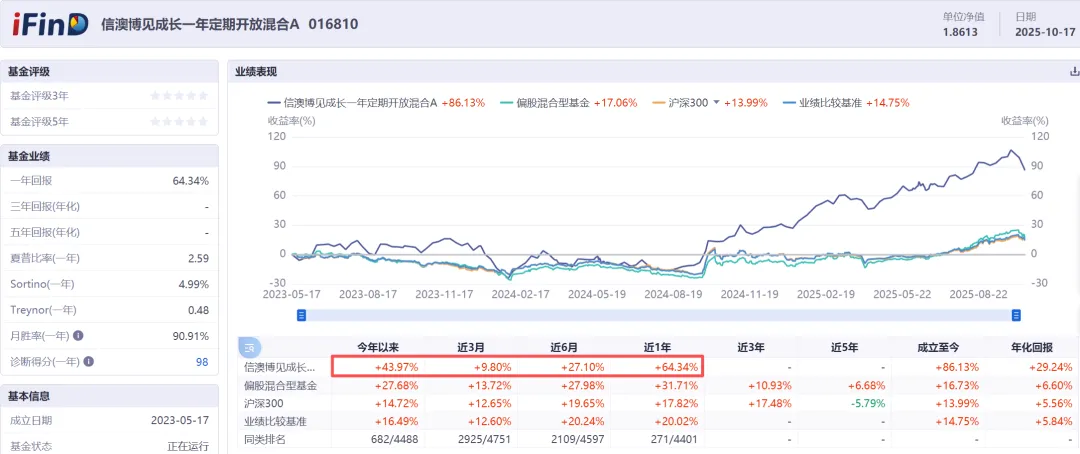Click the table settings icon above fund rows
The image size is (1080, 454).
(x=249, y=348)
